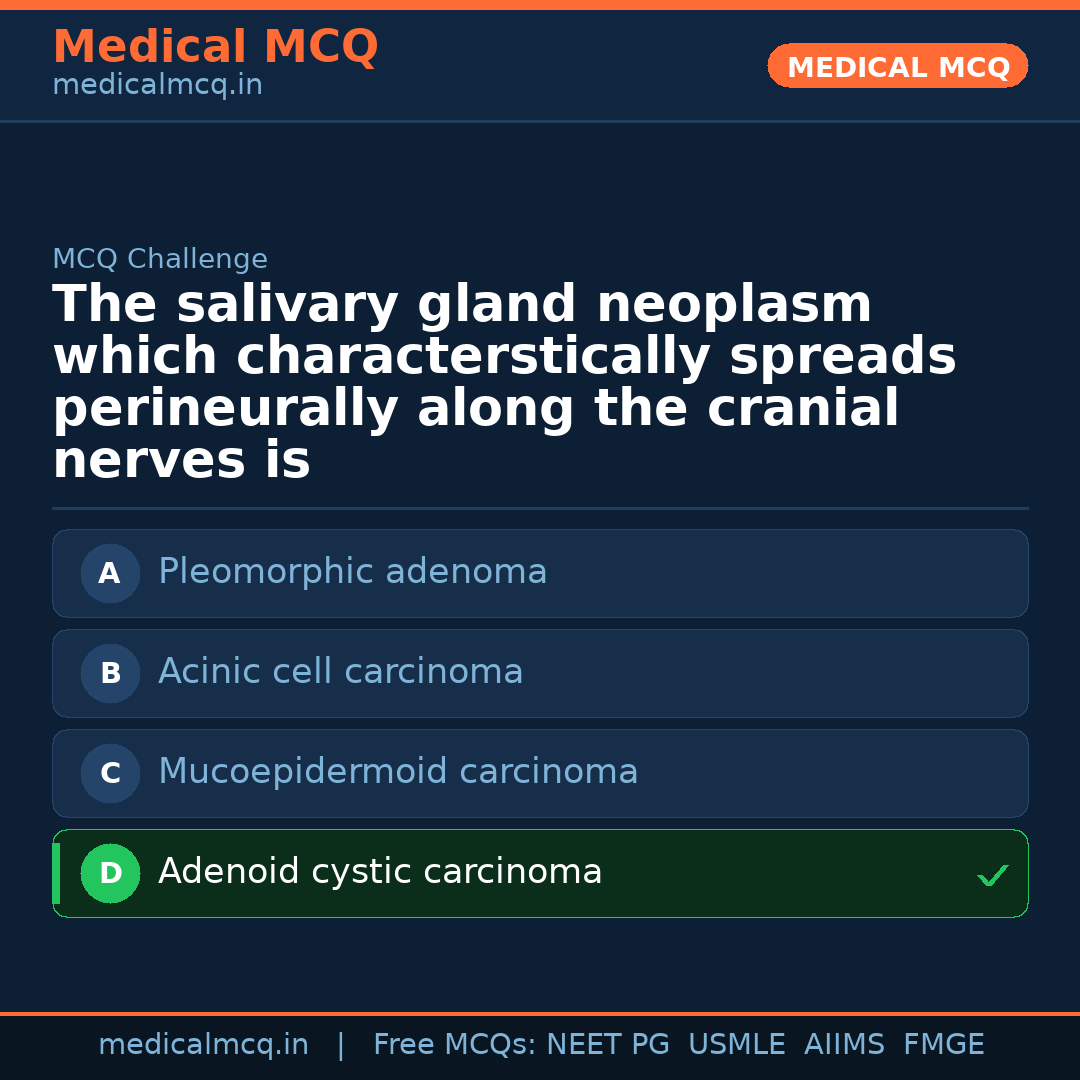1080x1080 pixels.
Task: Switch to the MCQ Challenge section label
Action: [160, 258]
